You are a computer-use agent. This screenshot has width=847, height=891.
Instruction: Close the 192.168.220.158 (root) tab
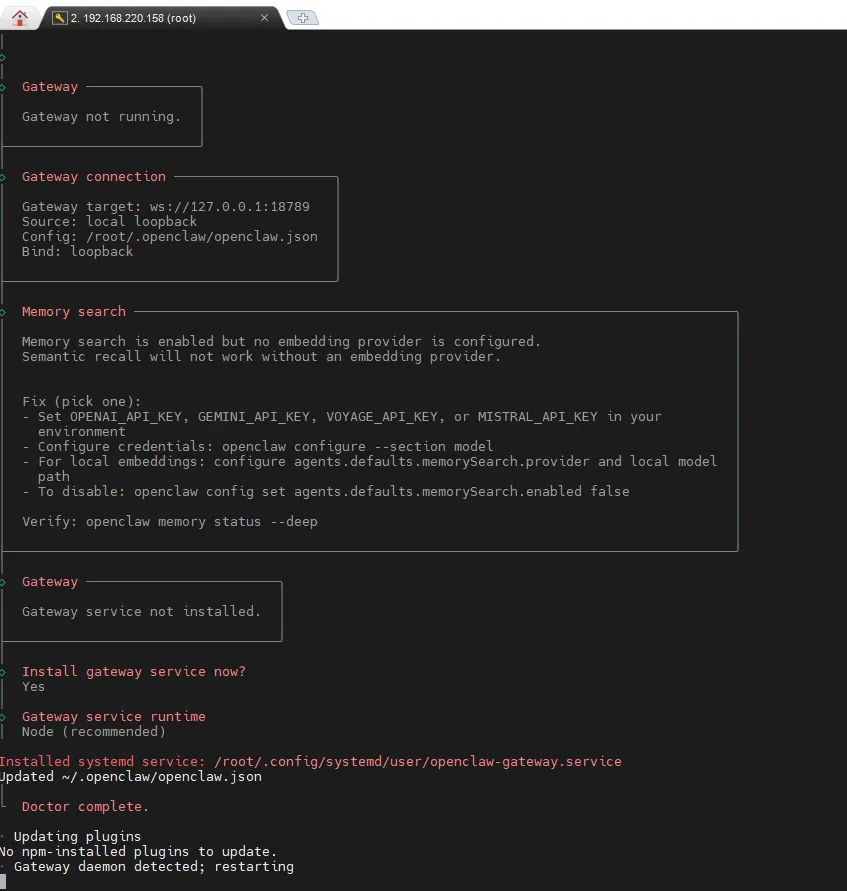coord(264,18)
